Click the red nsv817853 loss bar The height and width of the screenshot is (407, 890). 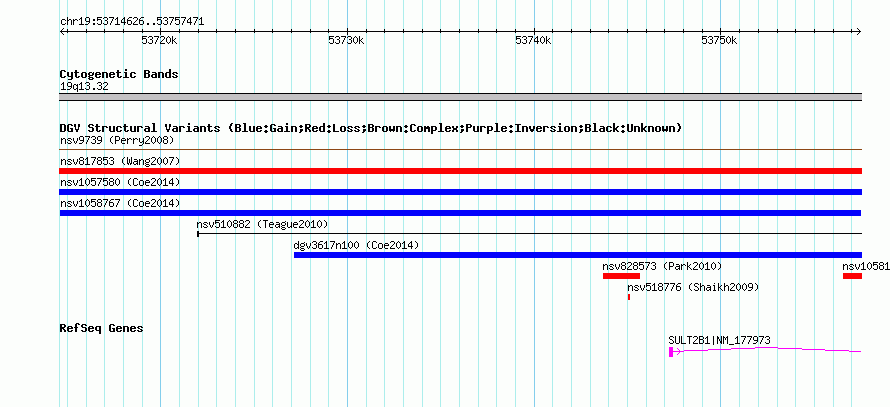pyautogui.click(x=461, y=171)
